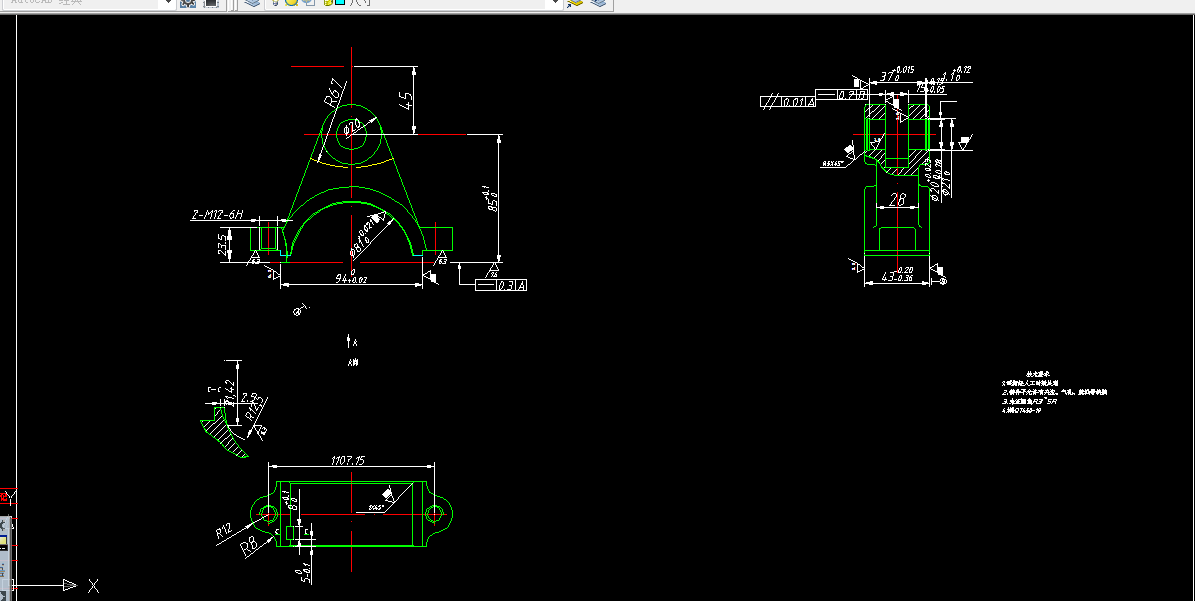1195x601 pixels.
Task: Select the 0.3 A tolerance frame
Action: tap(501, 285)
